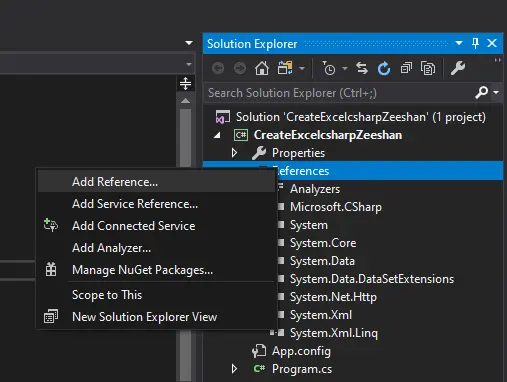Viewport: 507px width, 382px height.
Task: Click the Pending Changes Filter clock icon
Action: pos(328,68)
